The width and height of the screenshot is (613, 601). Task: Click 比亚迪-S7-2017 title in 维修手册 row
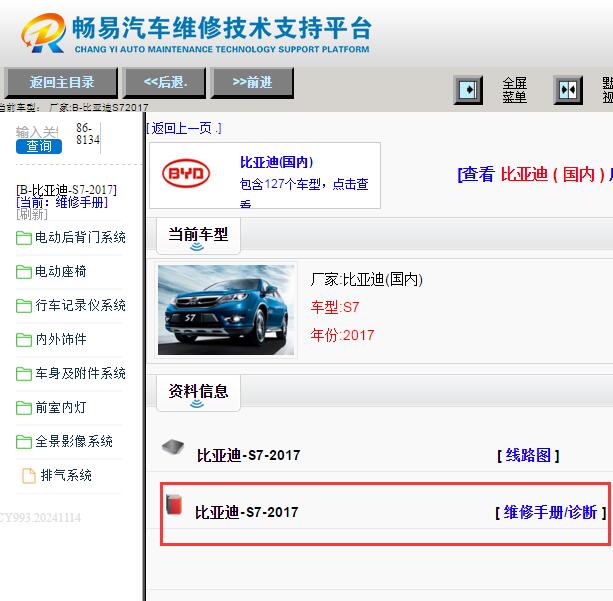point(247,512)
